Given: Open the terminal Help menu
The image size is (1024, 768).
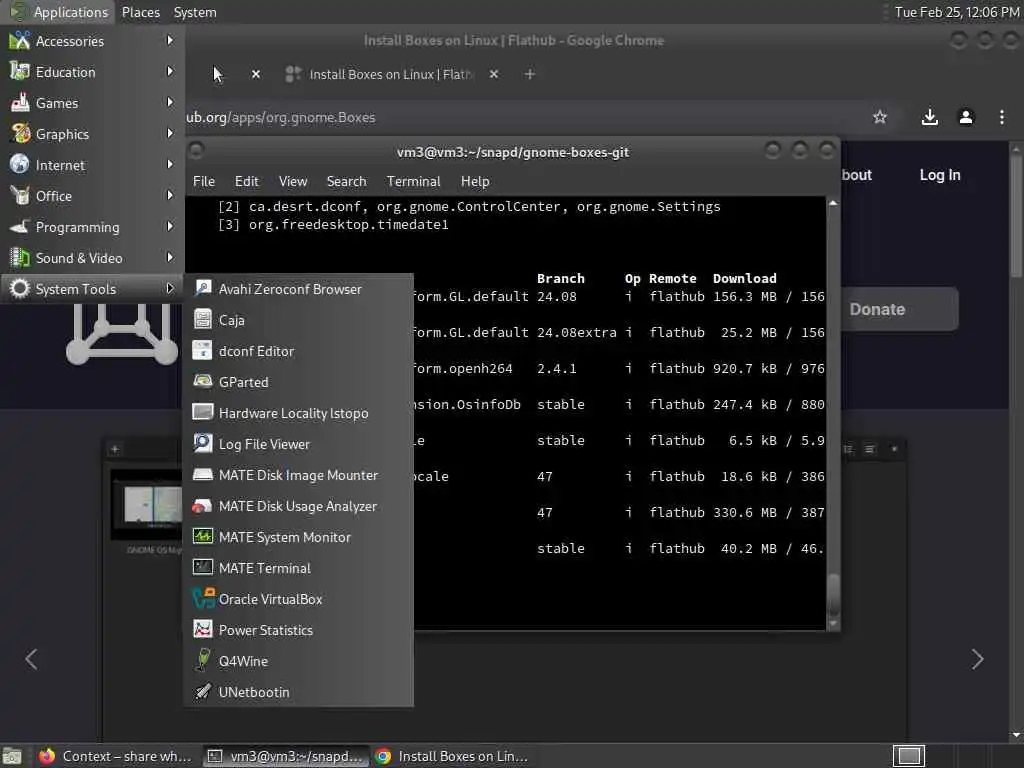Looking at the screenshot, I should click(x=475, y=181).
